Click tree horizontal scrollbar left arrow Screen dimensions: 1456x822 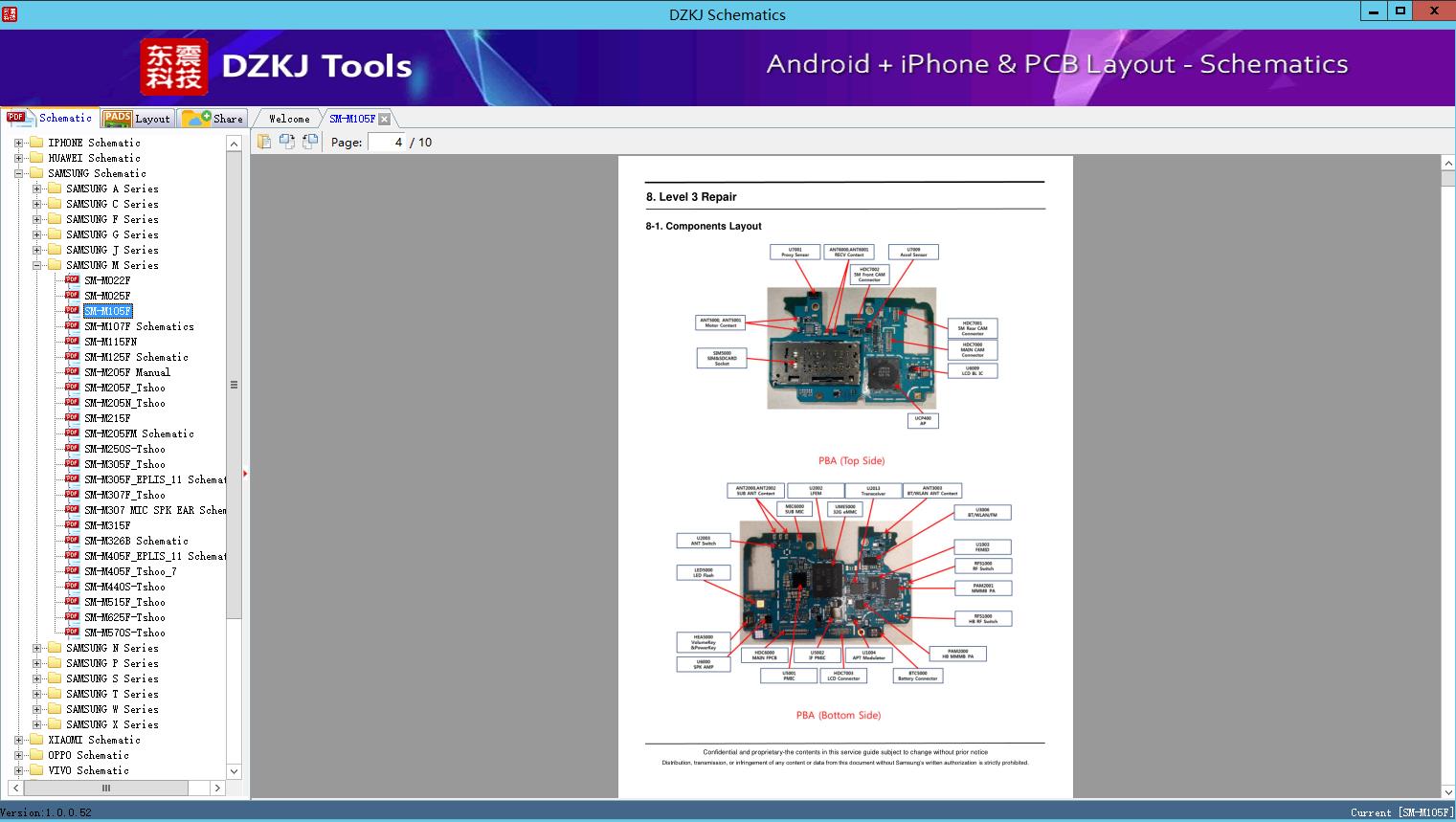pos(16,788)
